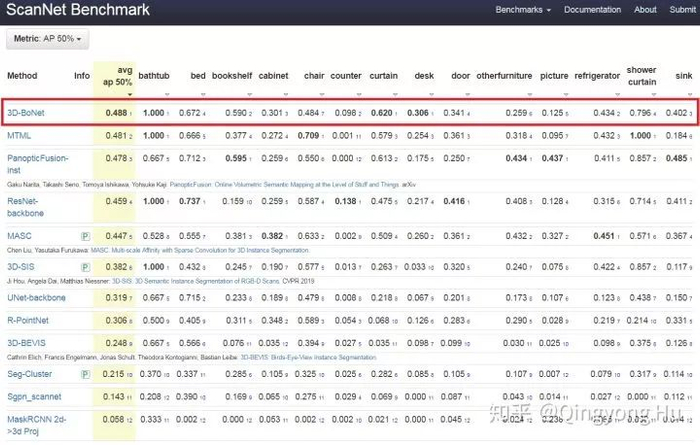
Task: Sort by the avg ap 50% arrow
Action: click(x=130, y=94)
